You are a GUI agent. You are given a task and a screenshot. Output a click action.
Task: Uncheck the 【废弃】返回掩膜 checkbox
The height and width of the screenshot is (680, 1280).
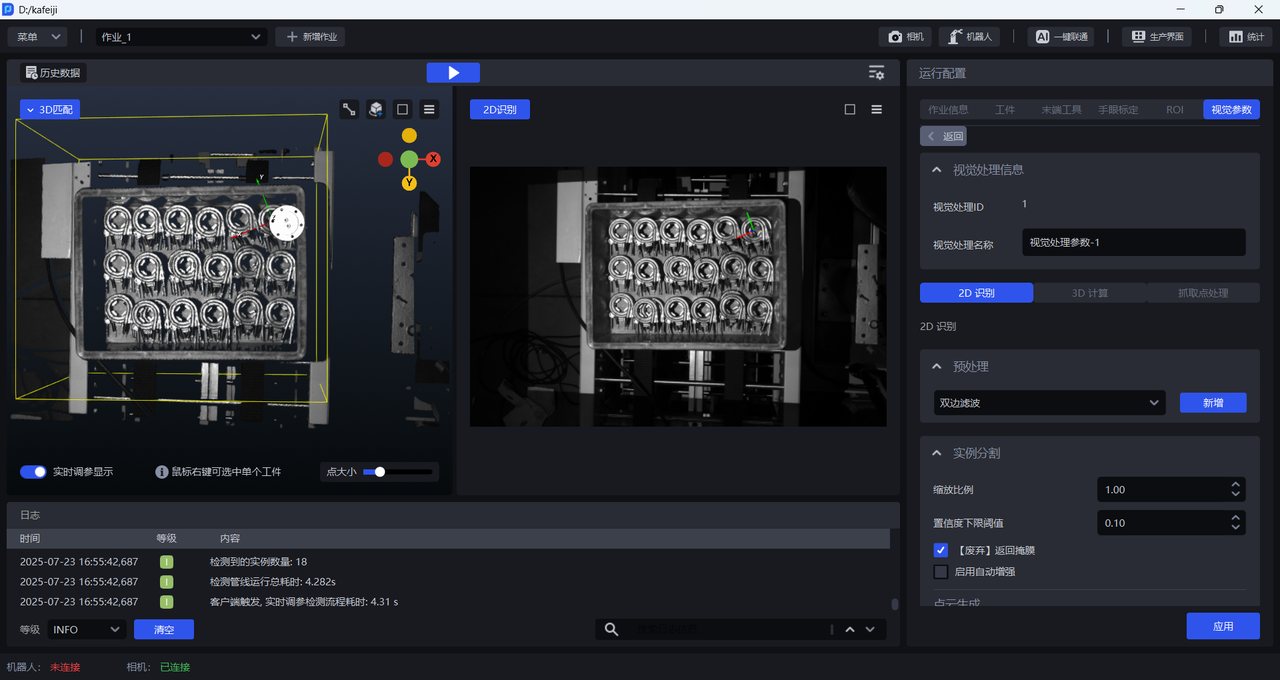(940, 550)
